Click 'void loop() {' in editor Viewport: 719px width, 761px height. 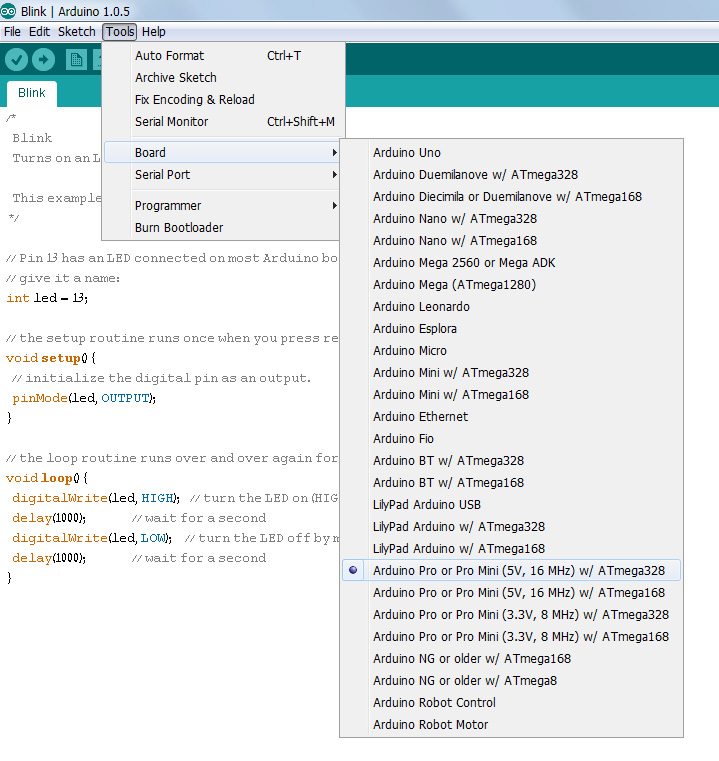(47, 478)
